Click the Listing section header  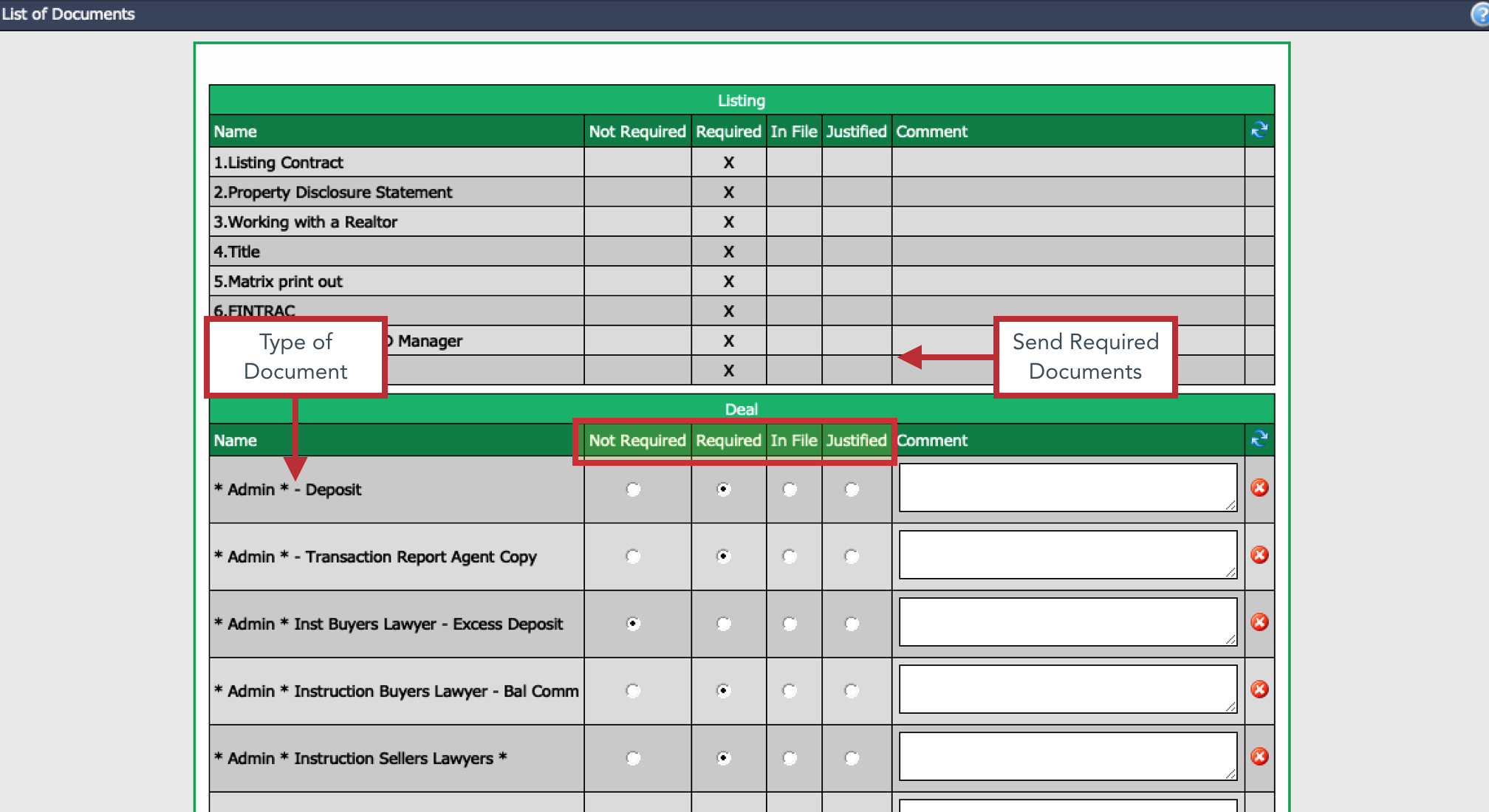coord(742,100)
